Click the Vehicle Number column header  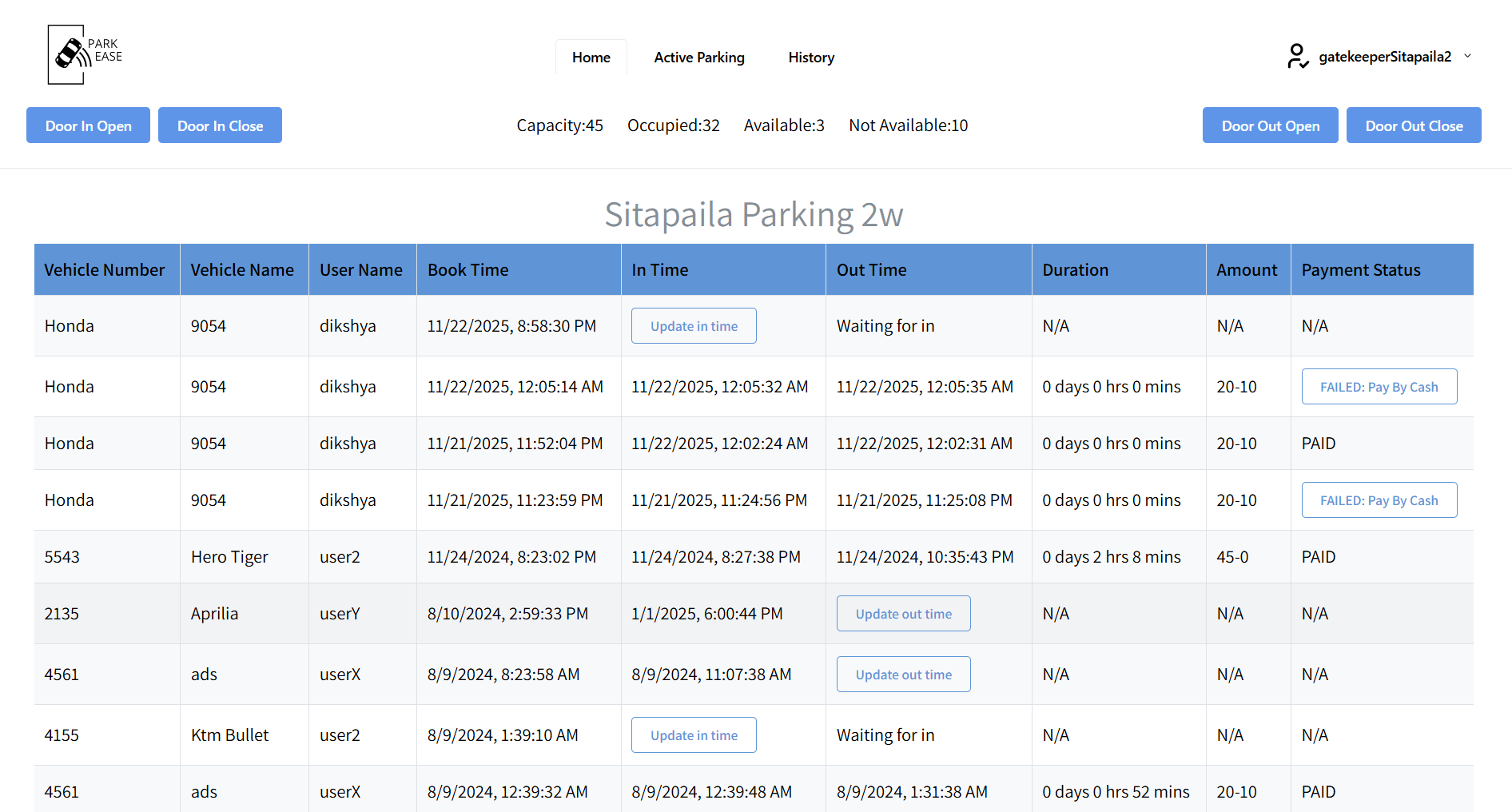[x=105, y=269]
